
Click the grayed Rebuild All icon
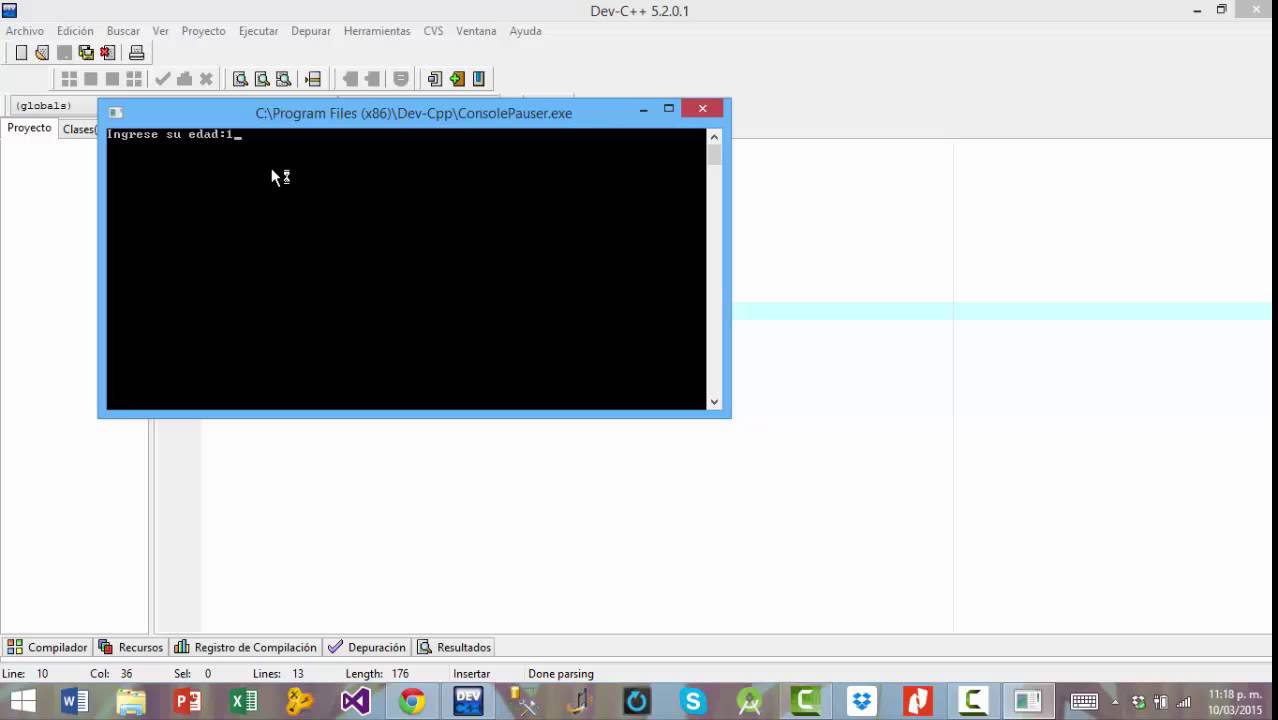point(134,79)
